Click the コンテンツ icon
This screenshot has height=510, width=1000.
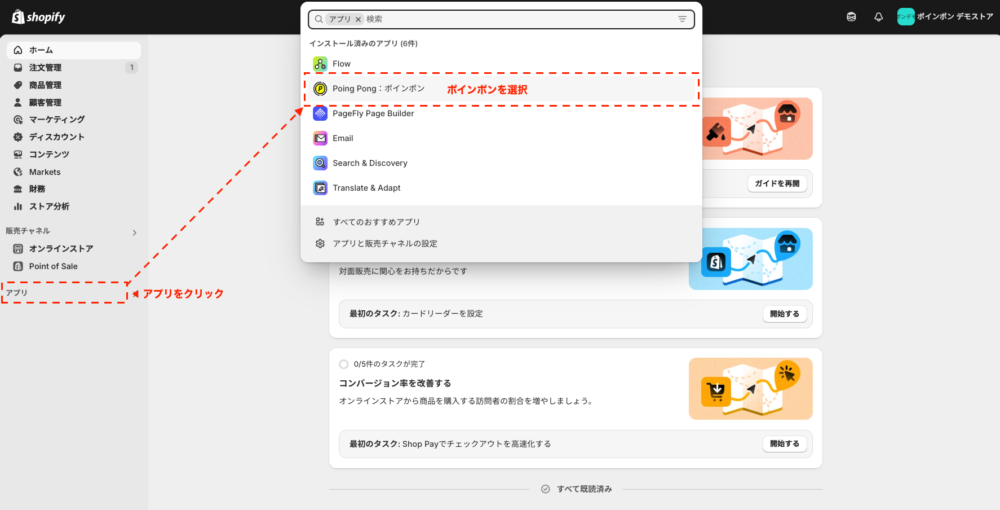[x=18, y=154]
